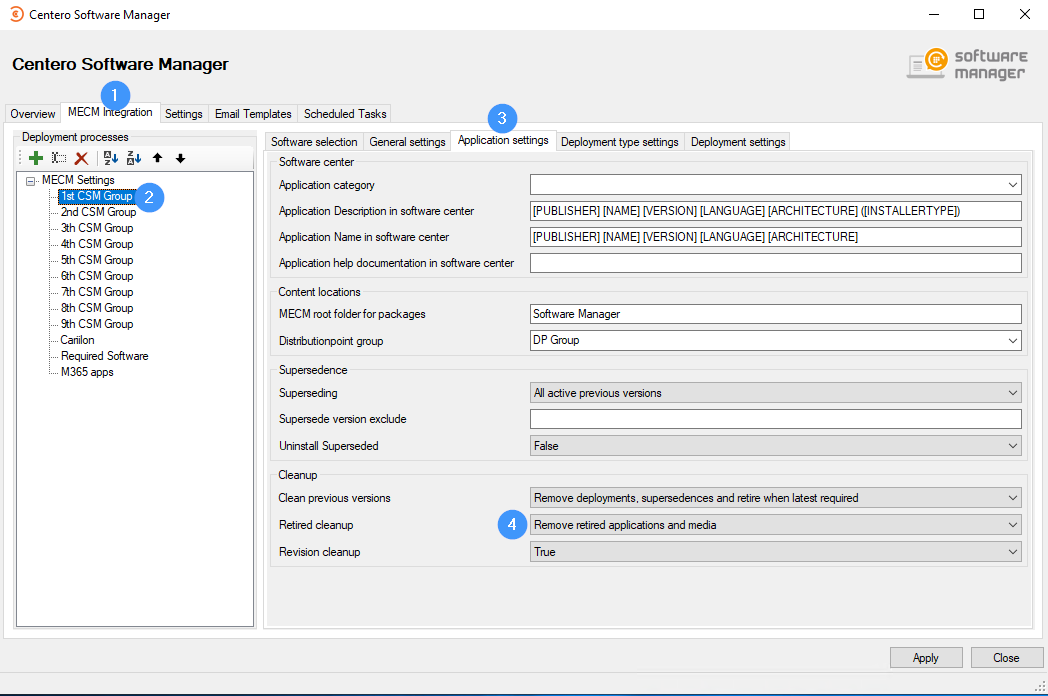
Task: Collapse the MECM Settings tree node
Action: (x=31, y=181)
